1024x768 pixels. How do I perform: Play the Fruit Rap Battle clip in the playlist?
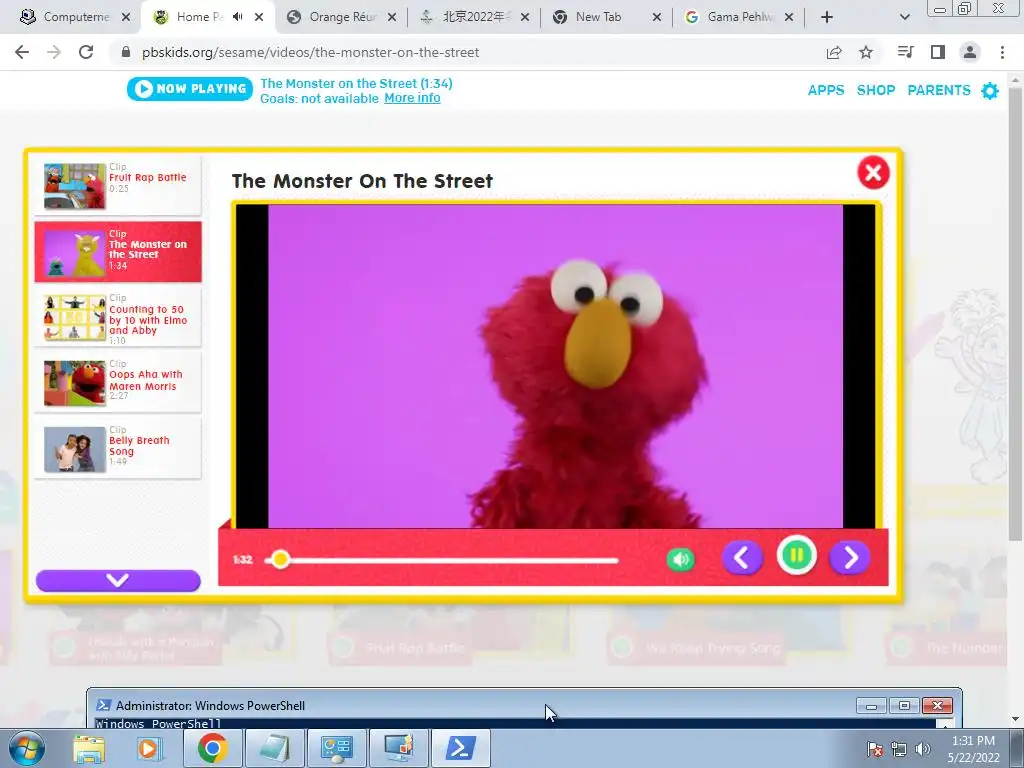point(118,185)
